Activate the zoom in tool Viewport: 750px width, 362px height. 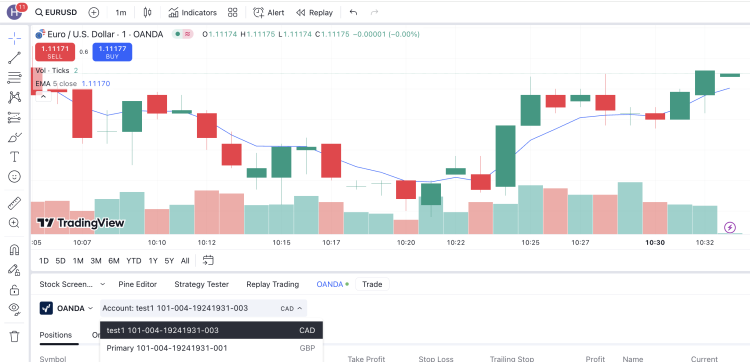point(14,223)
